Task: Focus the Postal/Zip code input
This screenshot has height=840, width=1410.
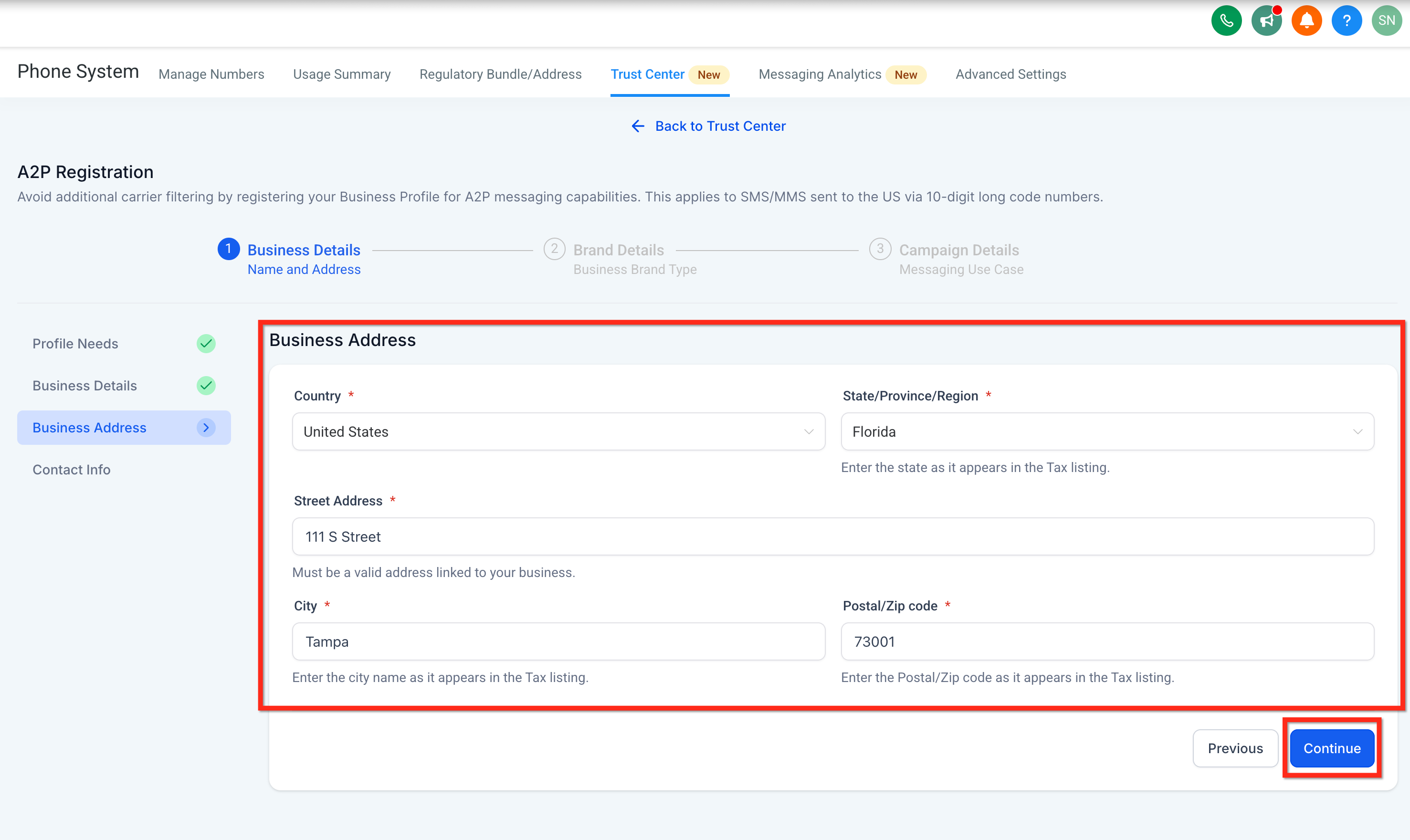Action: click(x=1107, y=642)
